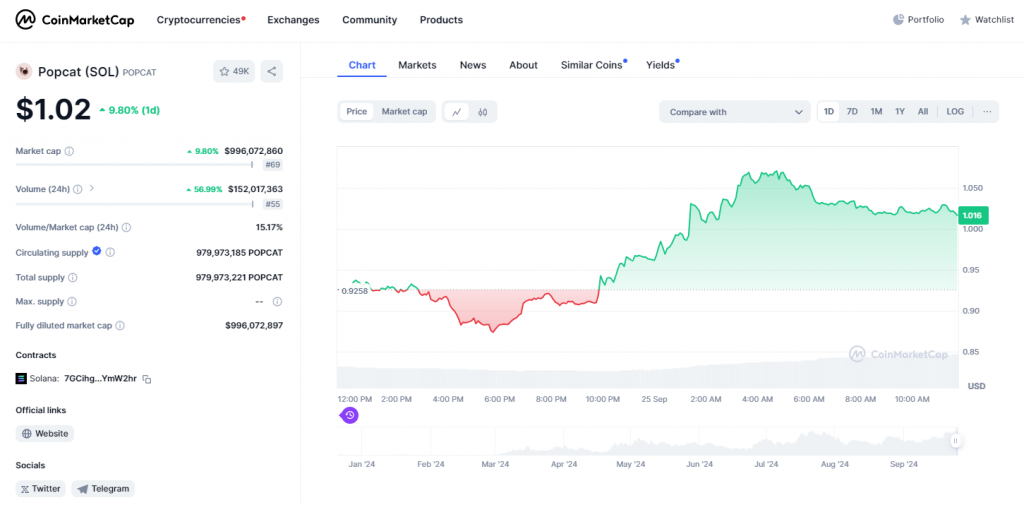1024x505 pixels.
Task: Select the candlestick chart type icon
Action: pos(483,112)
